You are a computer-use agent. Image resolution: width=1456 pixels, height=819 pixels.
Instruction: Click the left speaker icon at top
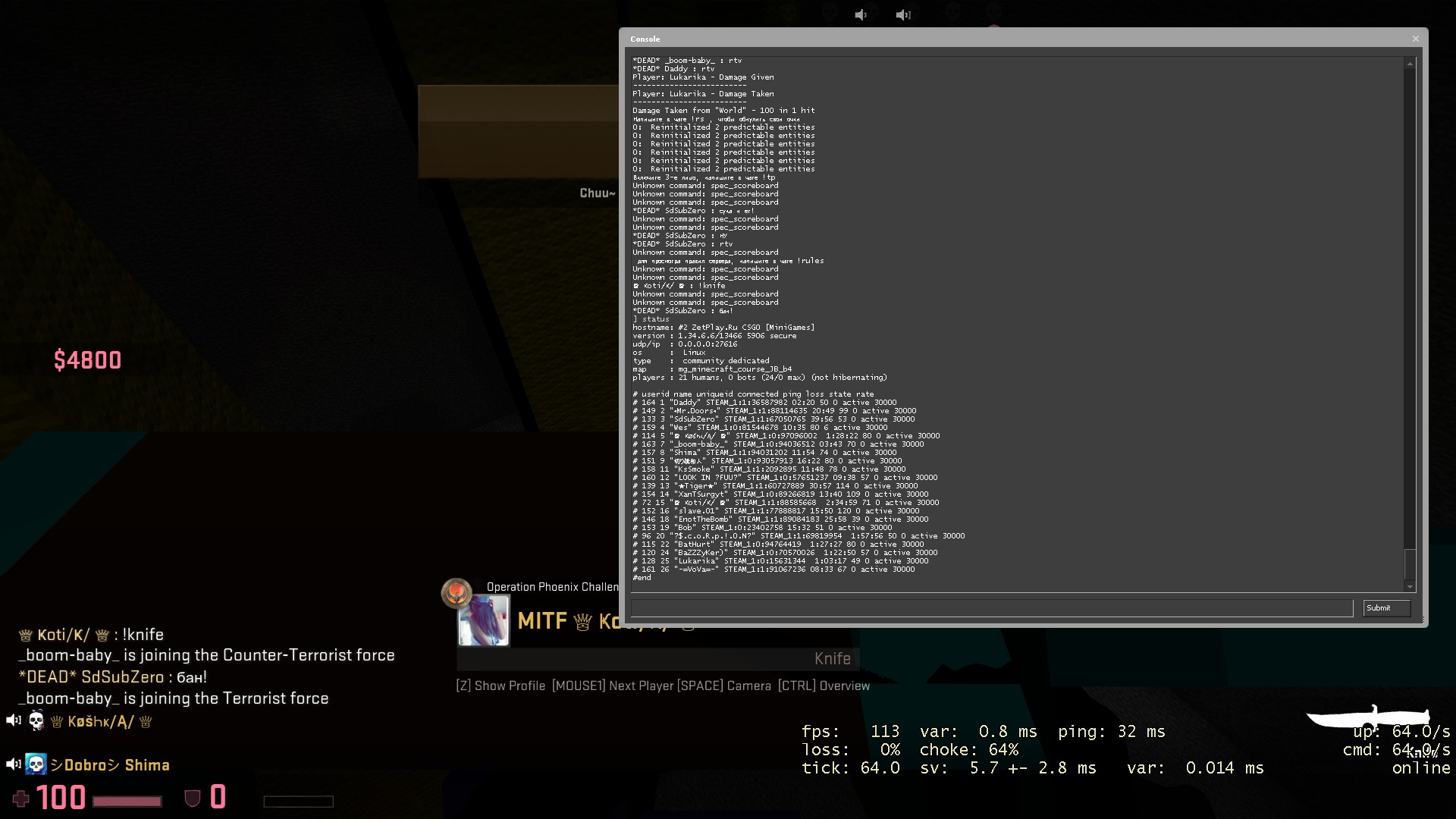[861, 15]
